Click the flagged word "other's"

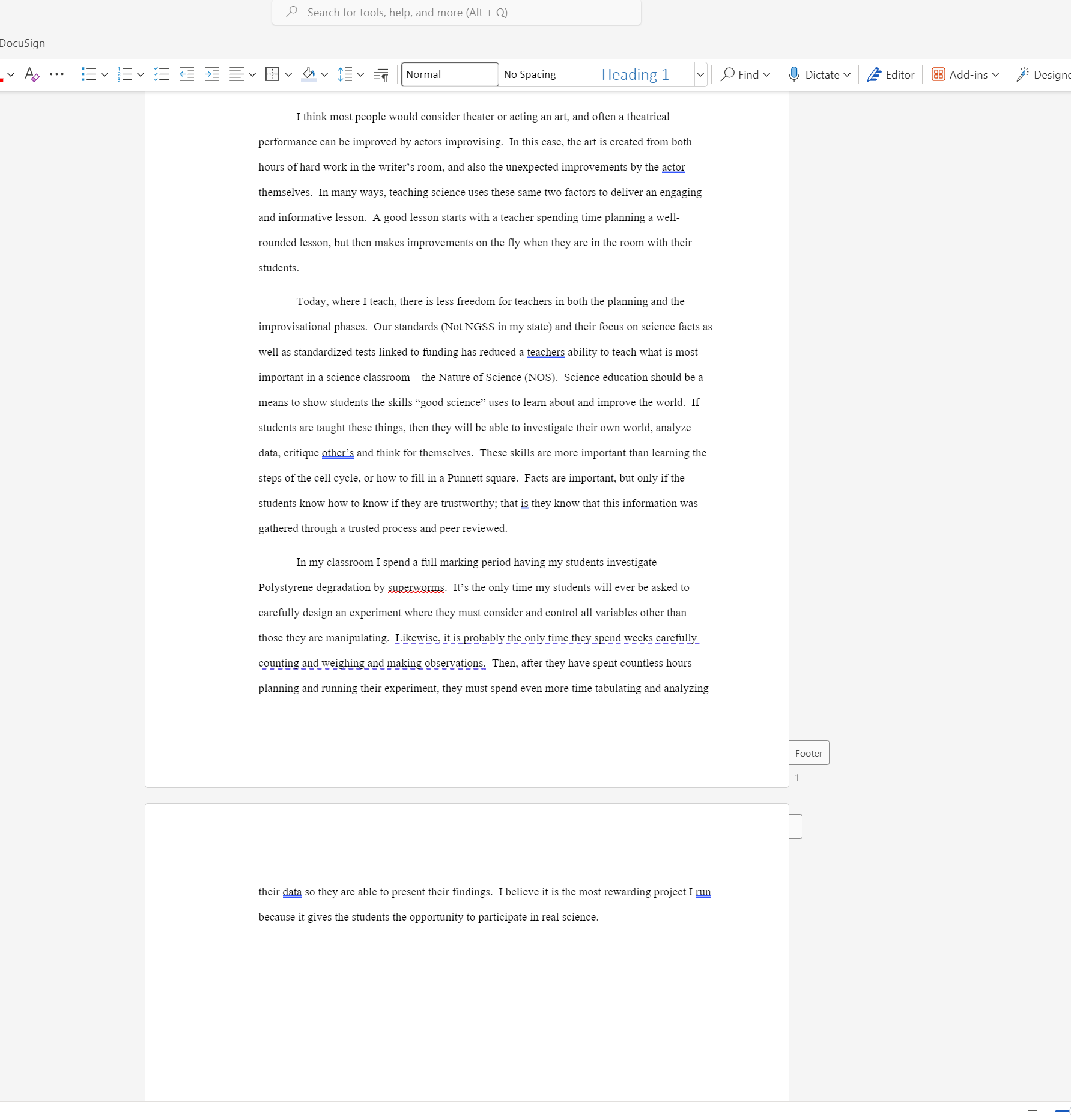click(338, 453)
